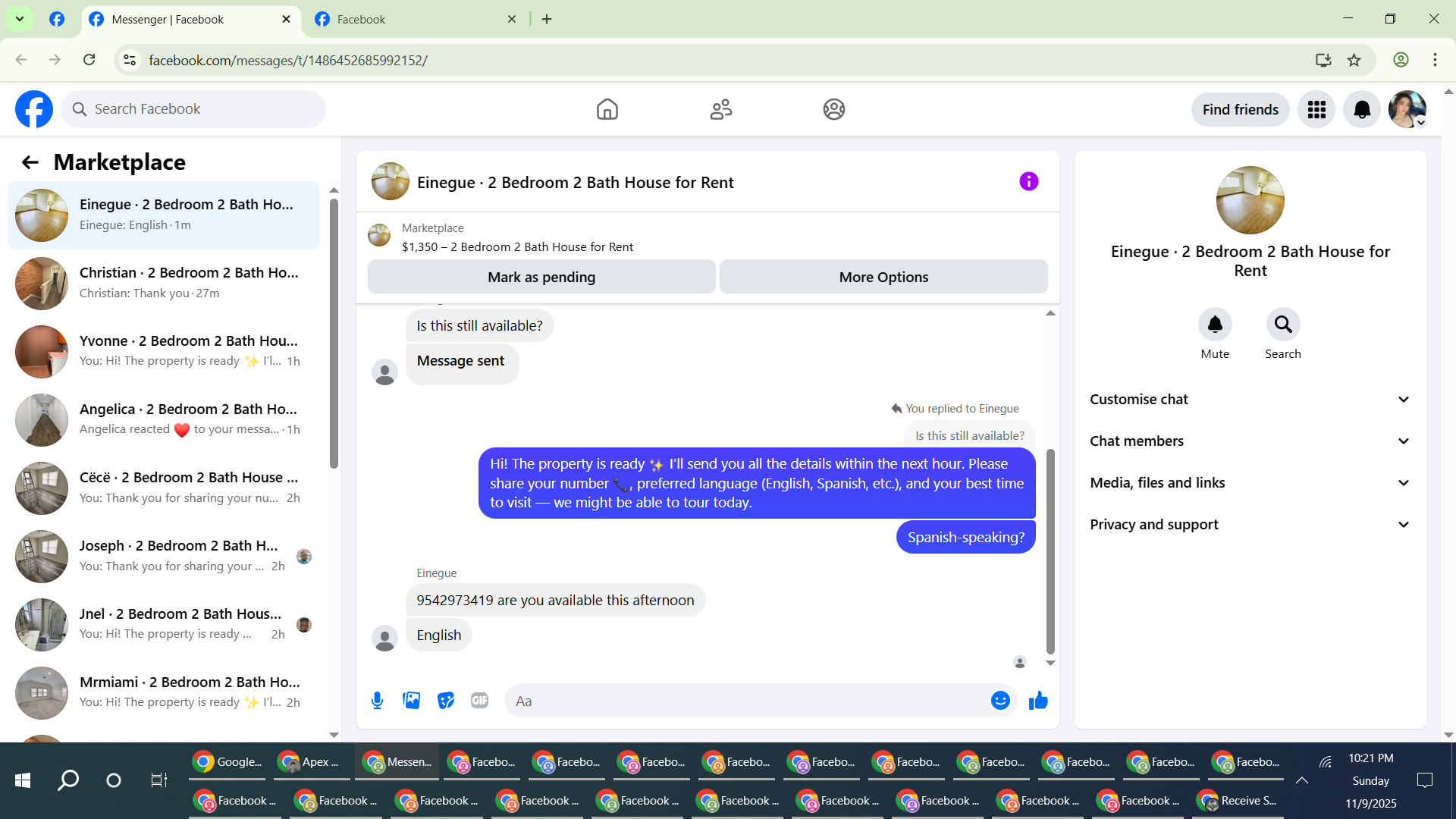
Task: Expand Chat members section
Action: point(1250,441)
